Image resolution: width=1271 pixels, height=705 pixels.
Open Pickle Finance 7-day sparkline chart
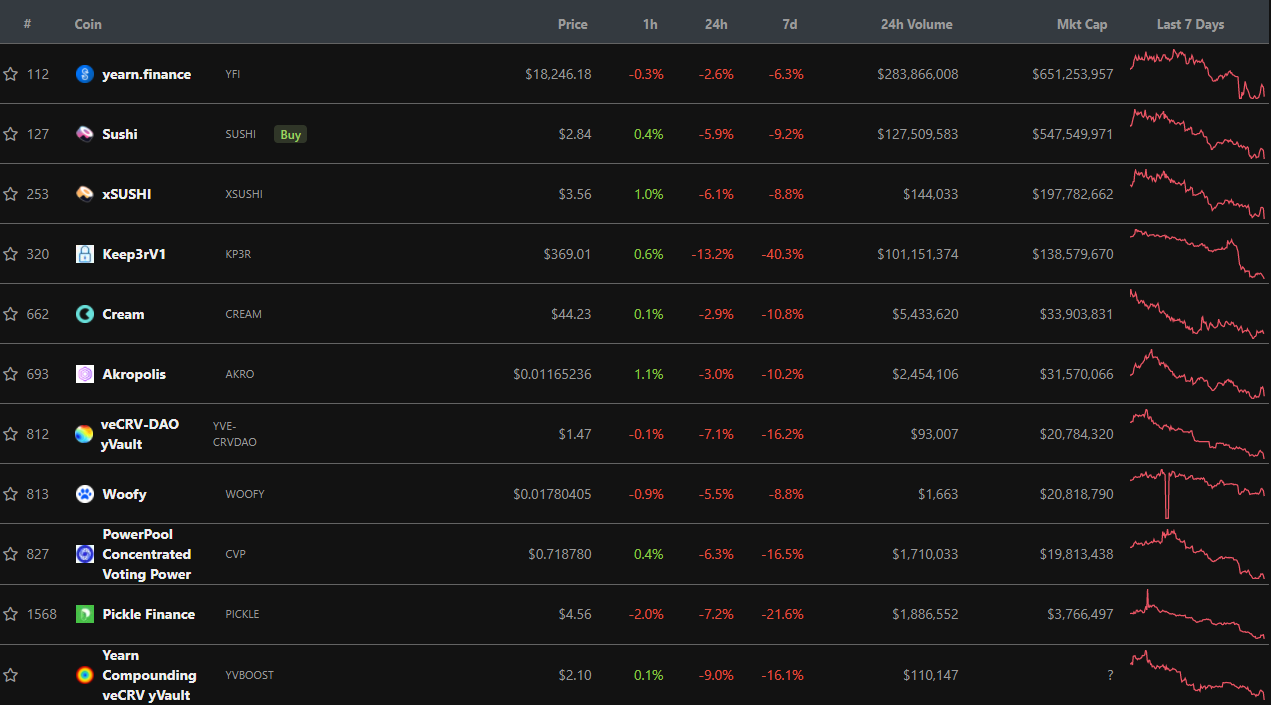coord(1197,614)
